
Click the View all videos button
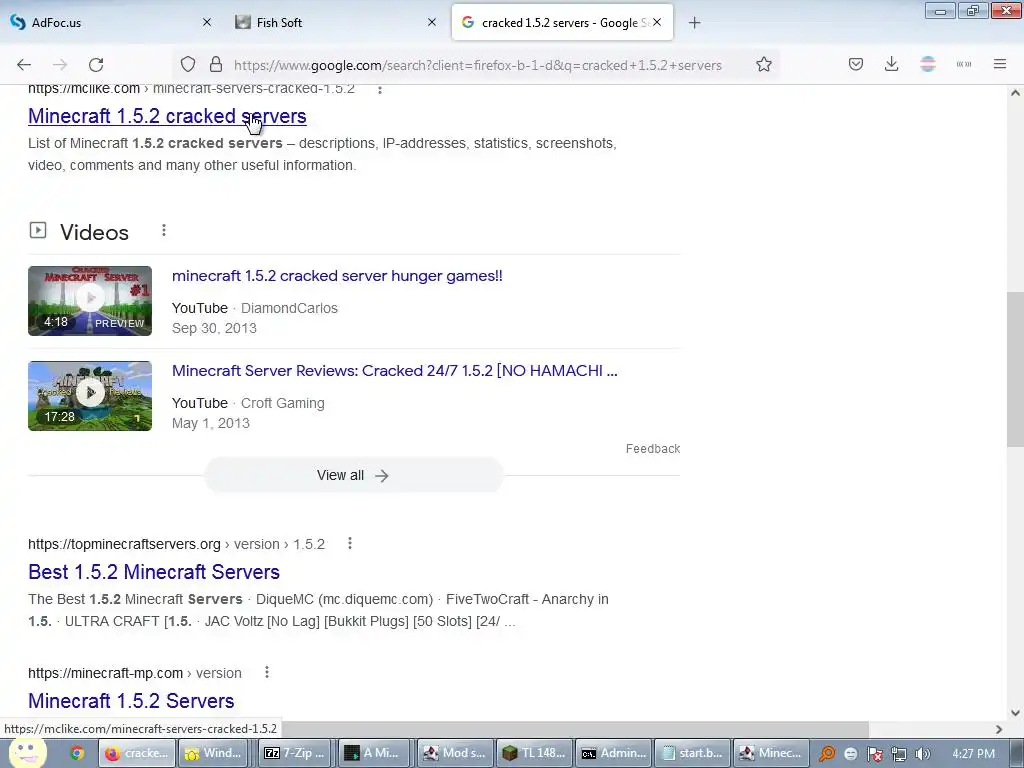tap(353, 475)
